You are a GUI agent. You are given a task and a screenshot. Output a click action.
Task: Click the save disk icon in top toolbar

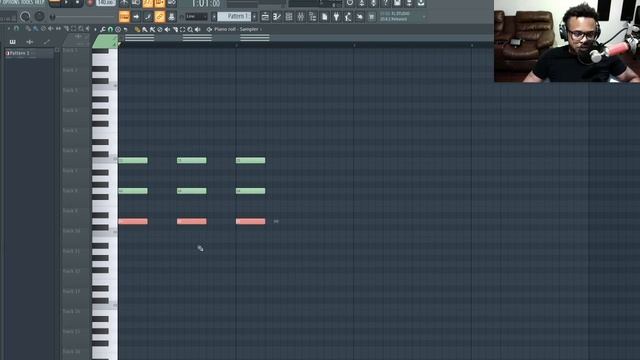click(x=397, y=3)
